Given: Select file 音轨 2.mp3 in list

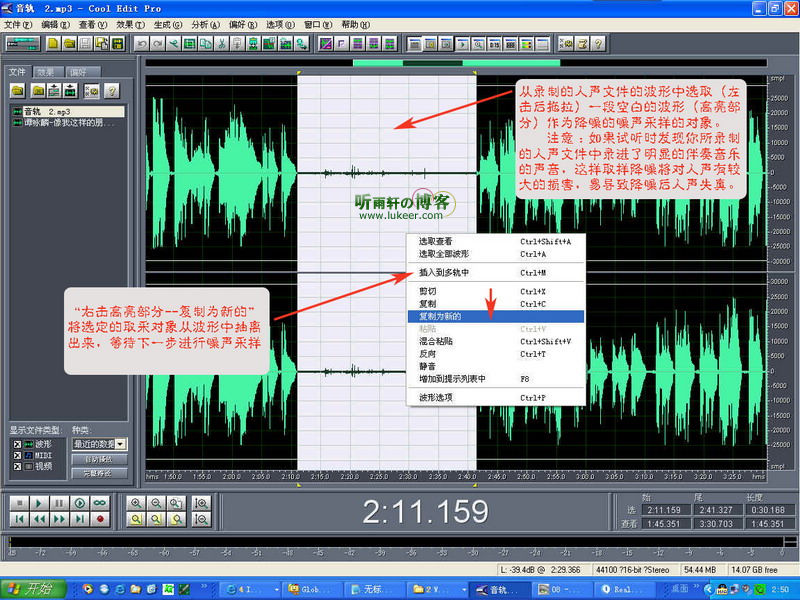Looking at the screenshot, I should [x=67, y=111].
